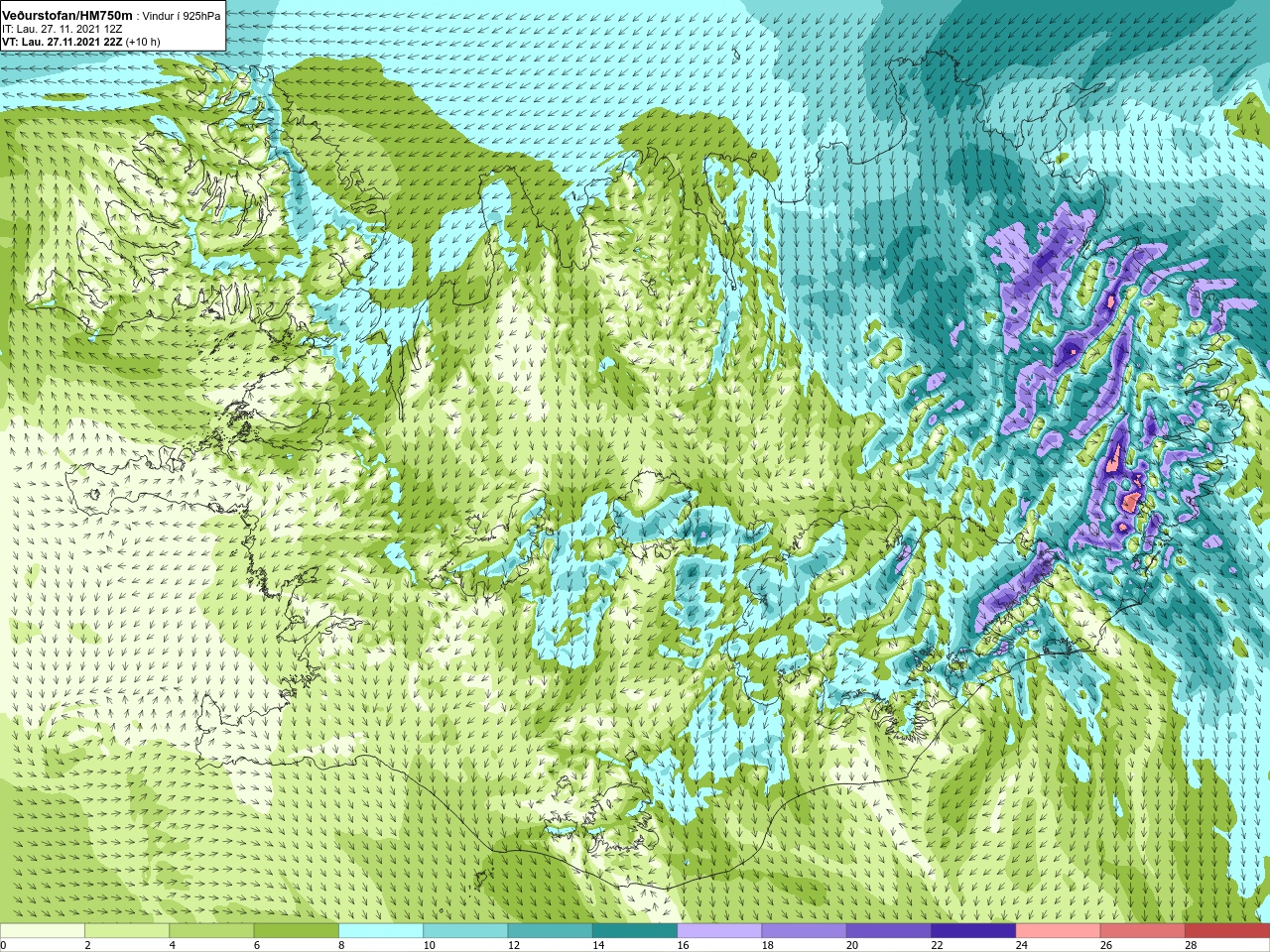Click the legend value '2'
The height and width of the screenshot is (952, 1270).
tap(87, 945)
